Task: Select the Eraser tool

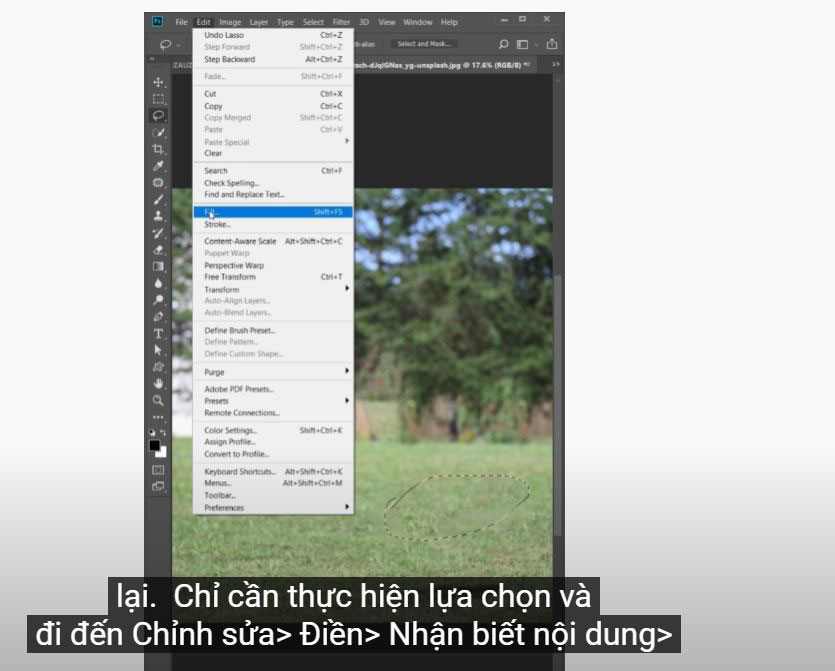Action: [x=158, y=250]
